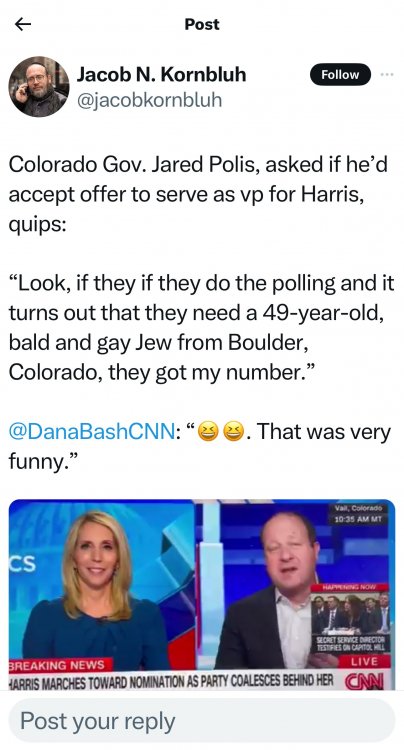Focus the Post your reply field

[202, 721]
